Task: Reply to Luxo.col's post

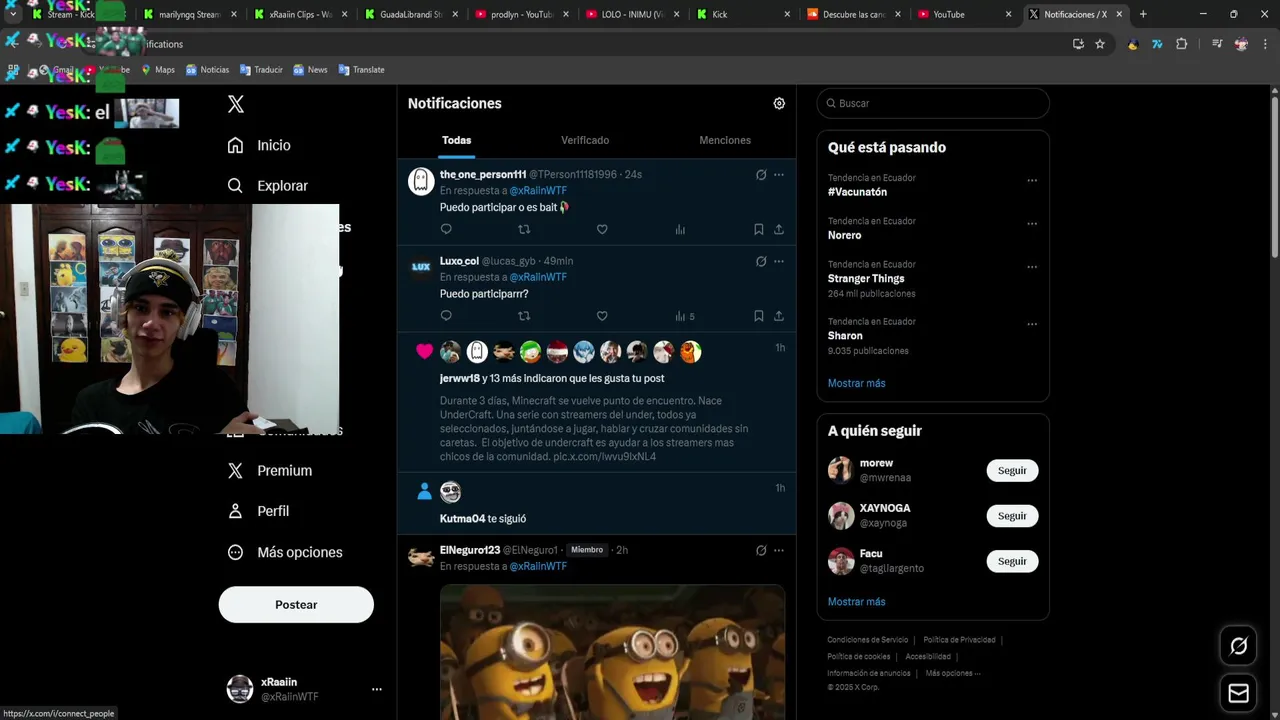Action: (x=446, y=316)
